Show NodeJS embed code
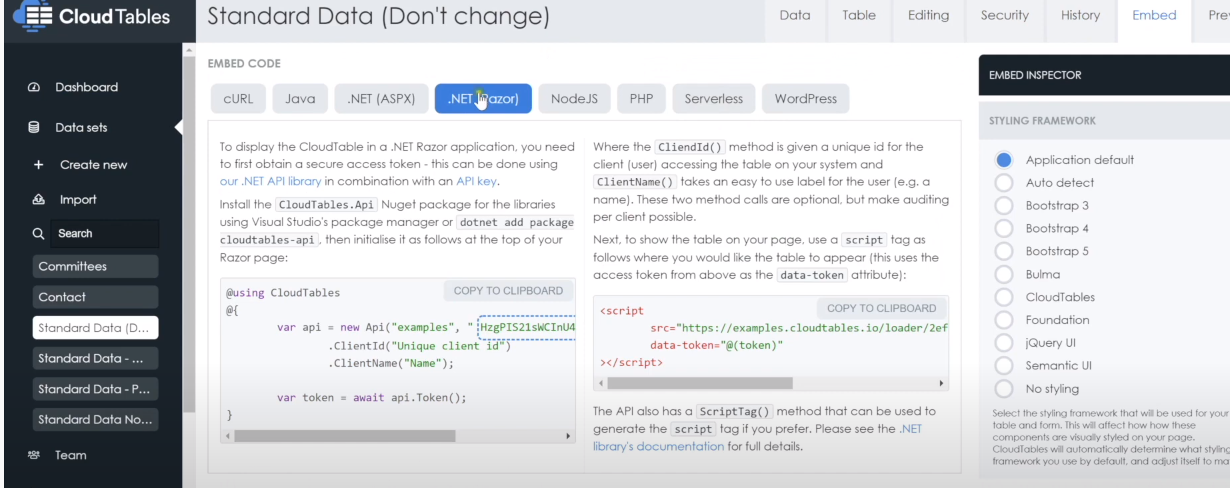 coord(575,99)
